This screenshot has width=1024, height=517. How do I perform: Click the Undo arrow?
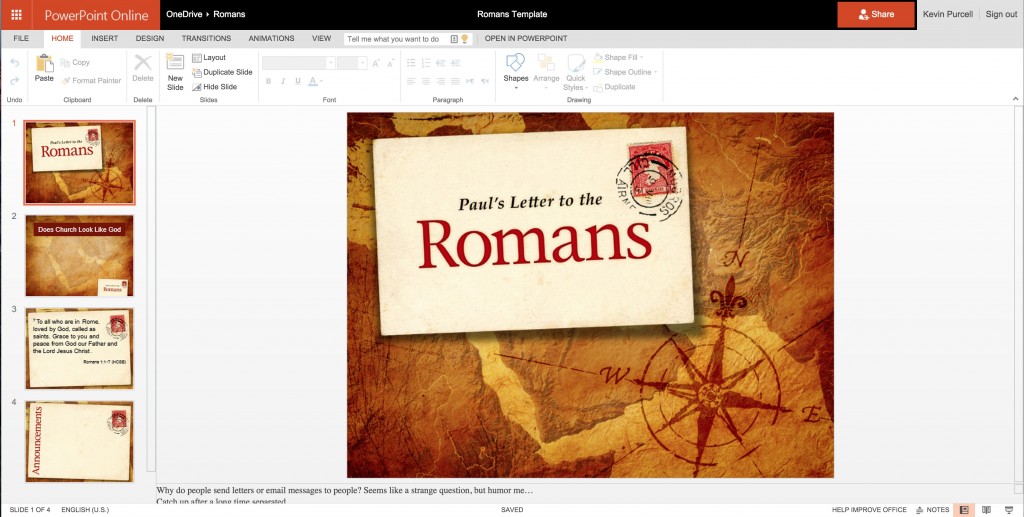point(14,63)
